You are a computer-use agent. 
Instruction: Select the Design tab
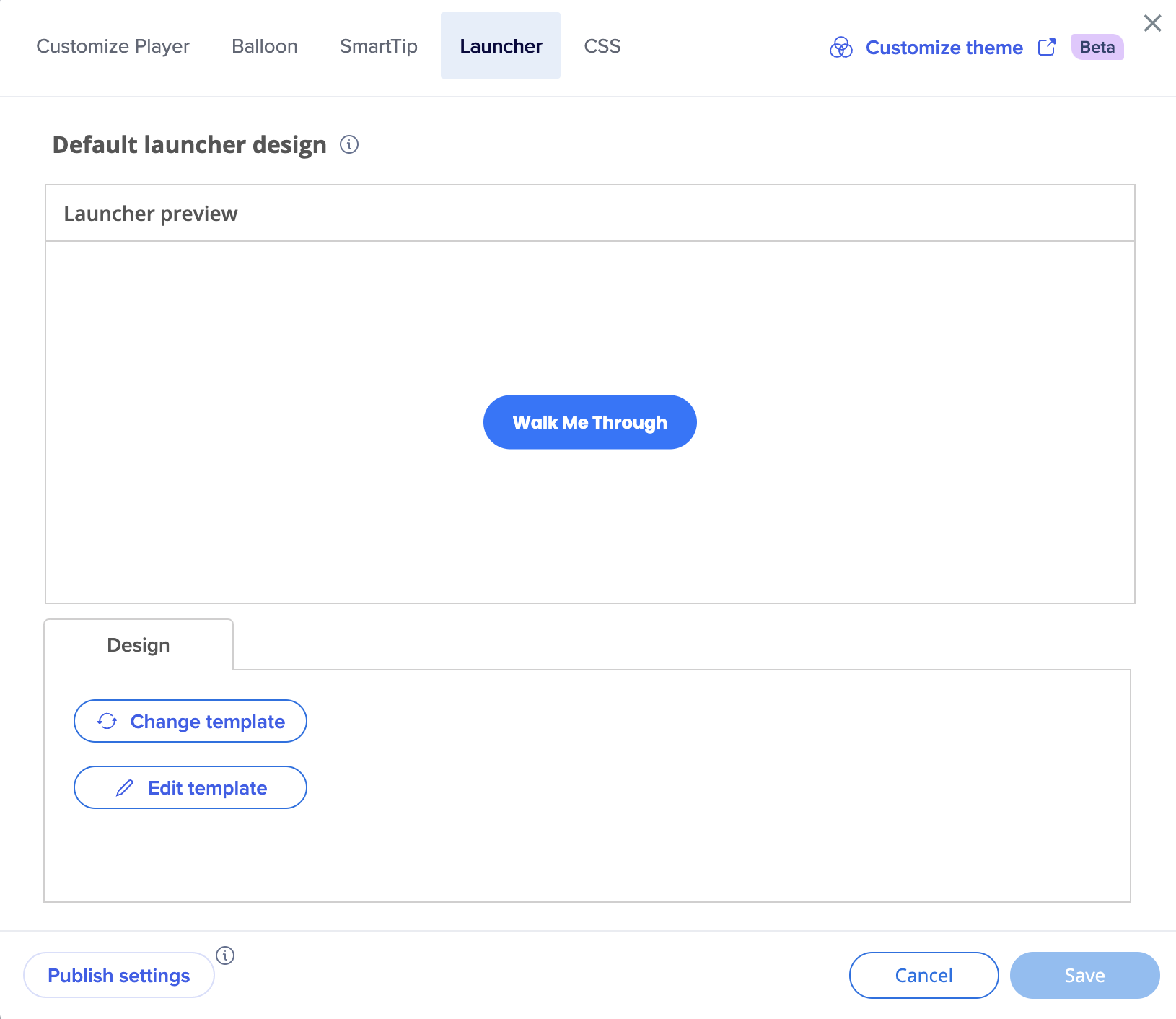coord(139,645)
